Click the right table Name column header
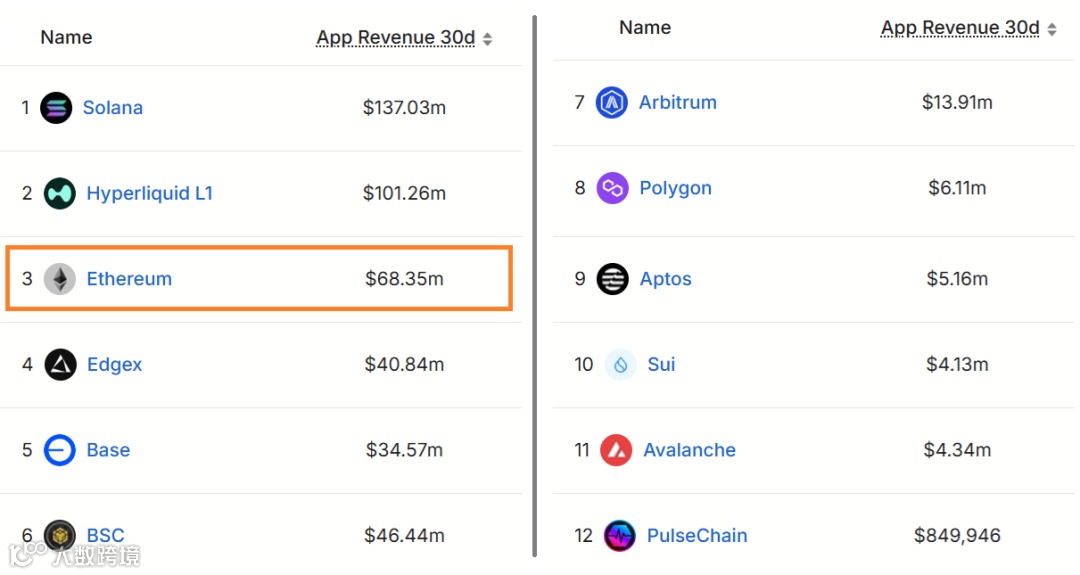 pos(644,28)
